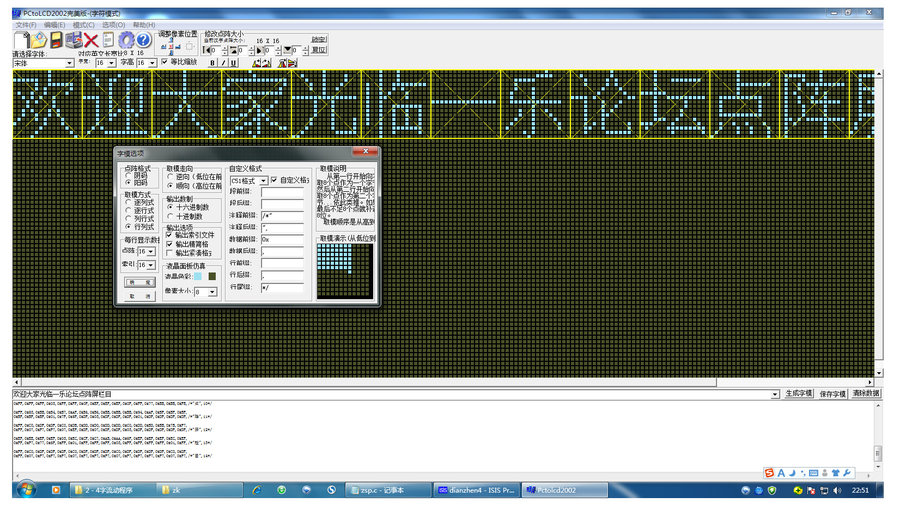
Task: Select the 十进制数 output radio option
Action: (170, 215)
